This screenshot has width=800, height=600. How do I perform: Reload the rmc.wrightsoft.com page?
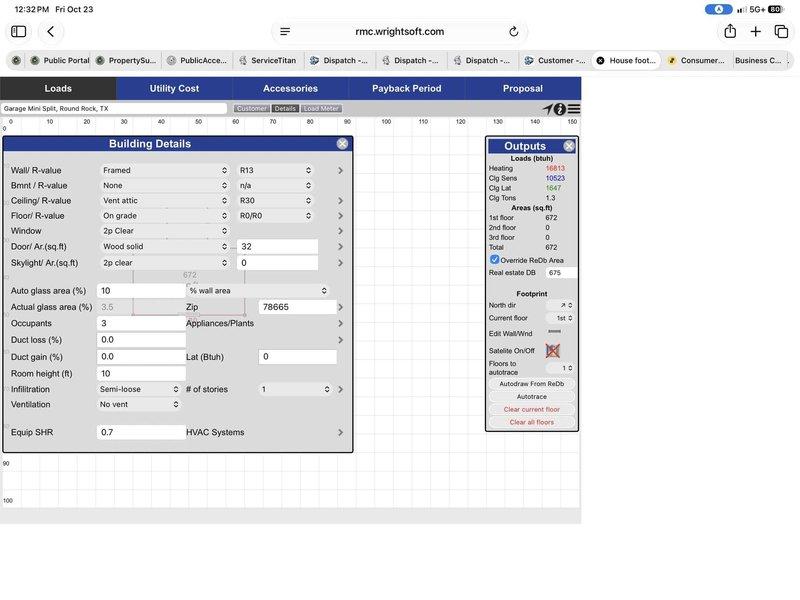point(514,32)
